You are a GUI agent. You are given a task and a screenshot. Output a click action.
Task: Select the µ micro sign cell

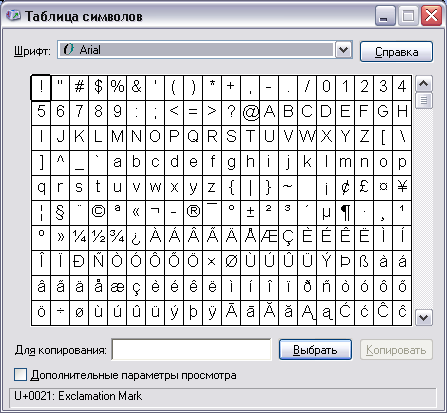pos(326,213)
